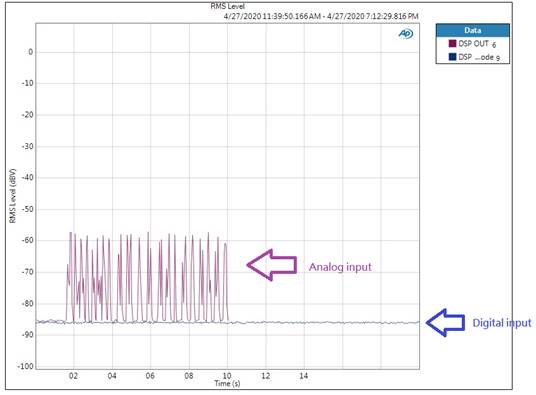Select the DSP OUT 6 color swatch

tap(453, 43)
